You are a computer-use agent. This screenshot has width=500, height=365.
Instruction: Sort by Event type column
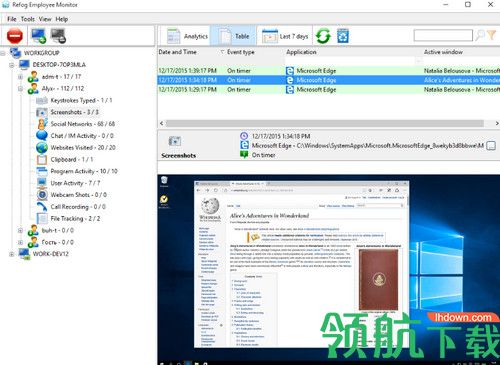241,52
